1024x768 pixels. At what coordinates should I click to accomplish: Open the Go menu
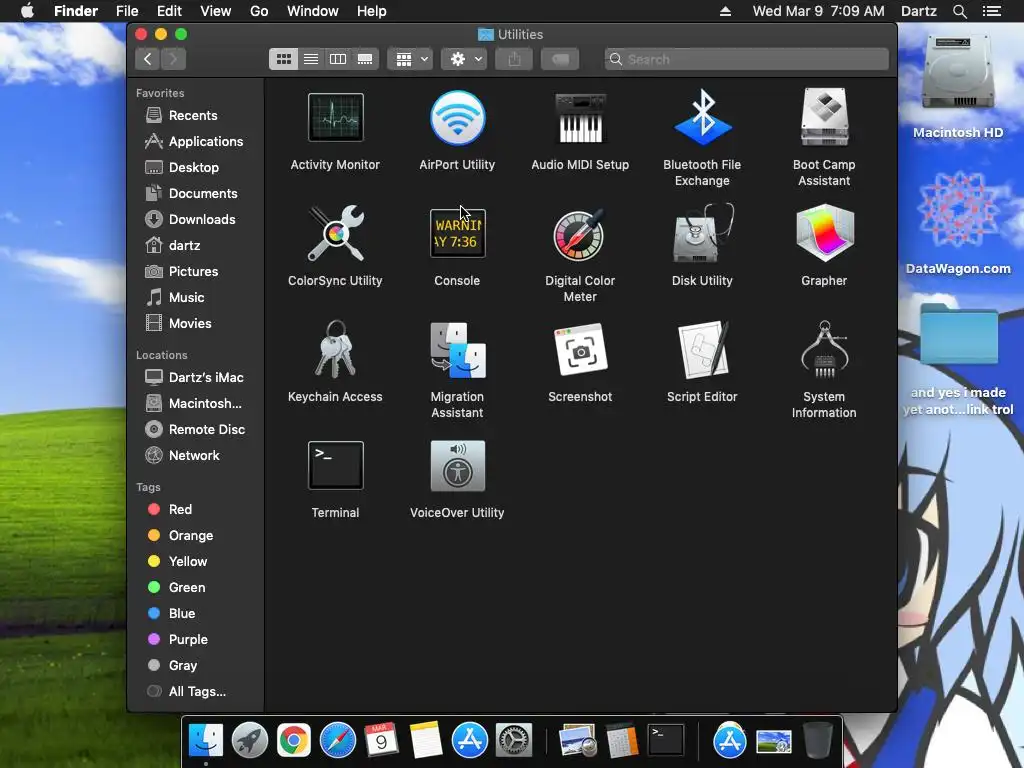click(259, 11)
